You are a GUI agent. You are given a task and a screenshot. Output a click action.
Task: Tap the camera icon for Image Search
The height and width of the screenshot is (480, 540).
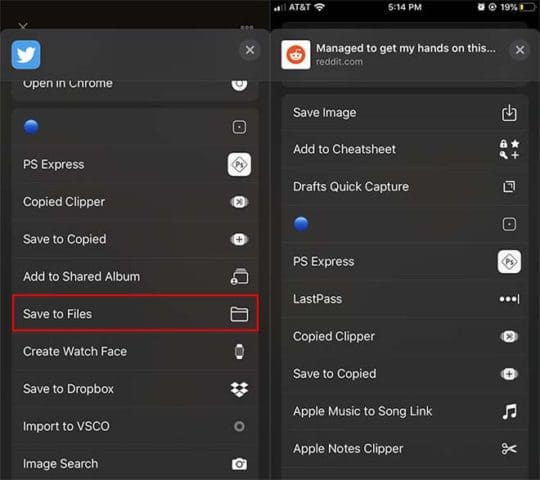coord(239,464)
